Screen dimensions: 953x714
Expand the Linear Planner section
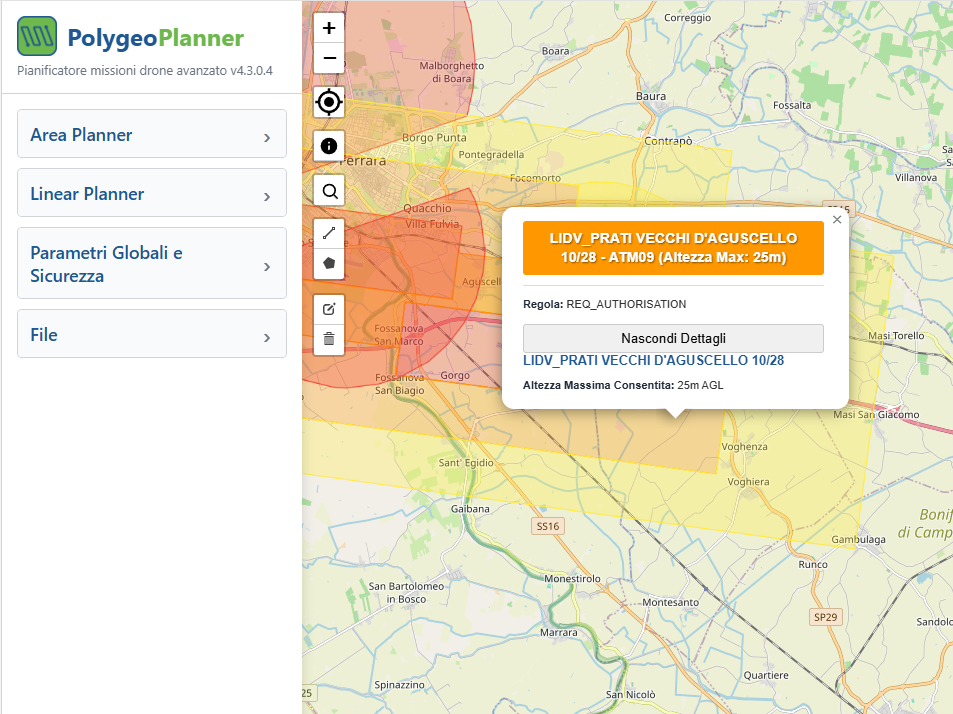[x=152, y=194]
